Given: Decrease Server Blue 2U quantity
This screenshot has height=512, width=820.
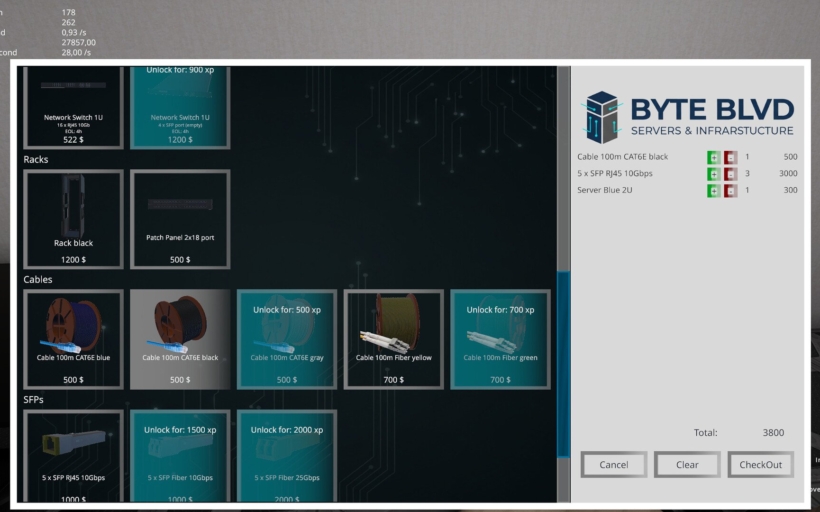Looking at the screenshot, I should pos(730,190).
